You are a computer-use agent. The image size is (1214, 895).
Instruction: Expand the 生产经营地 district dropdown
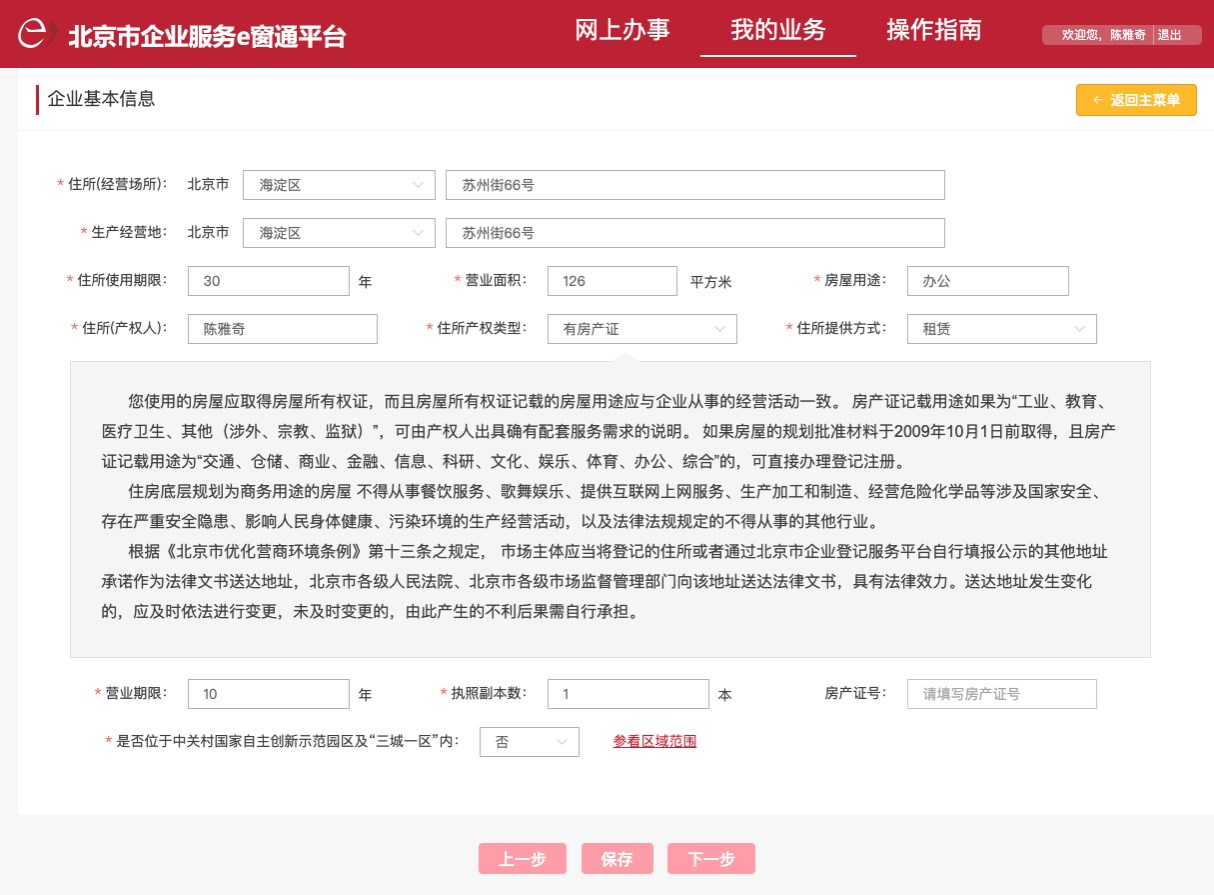pos(339,233)
